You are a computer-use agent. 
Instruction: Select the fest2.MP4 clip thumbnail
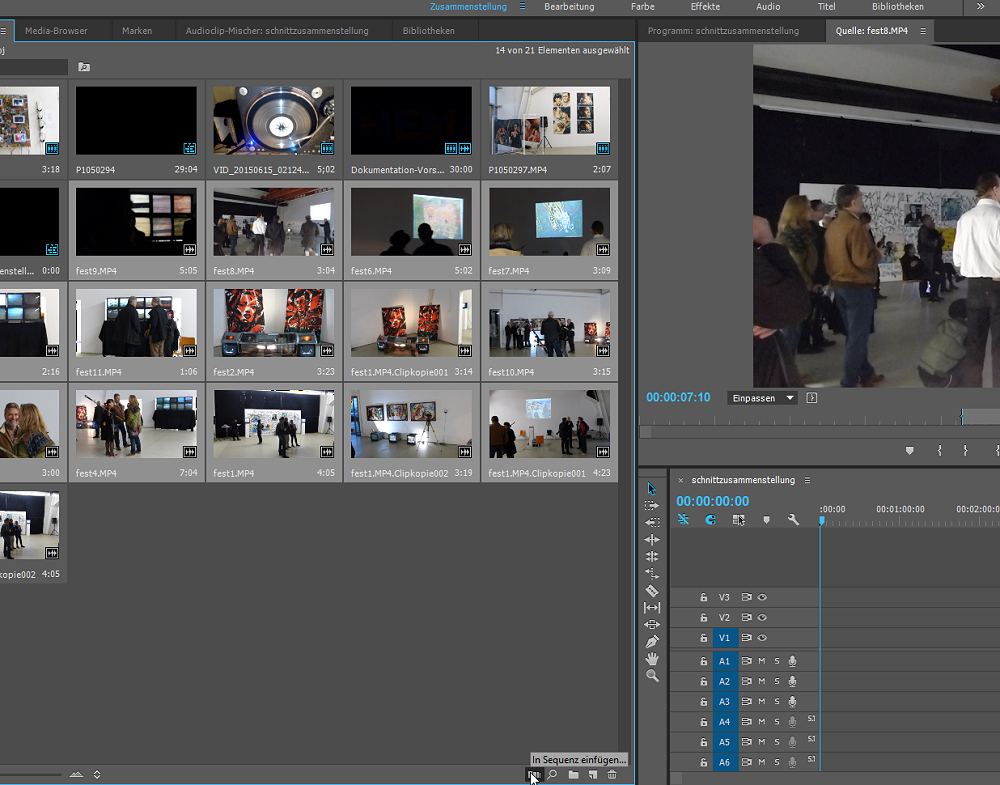(274, 323)
